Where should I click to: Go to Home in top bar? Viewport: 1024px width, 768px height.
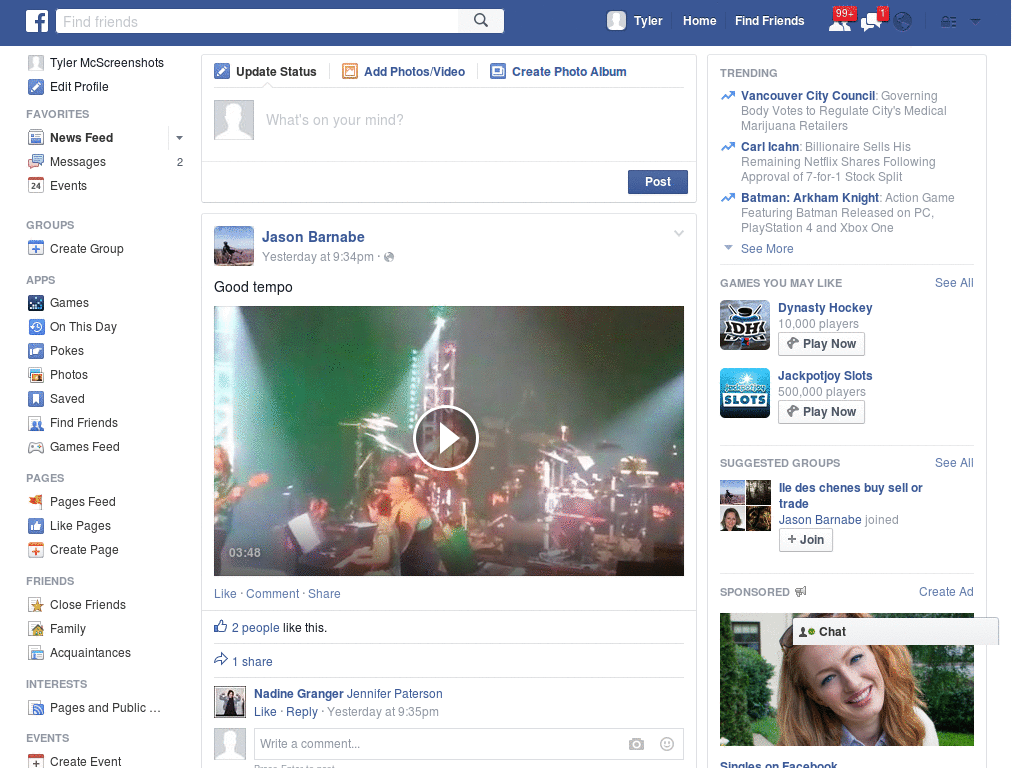(x=699, y=21)
